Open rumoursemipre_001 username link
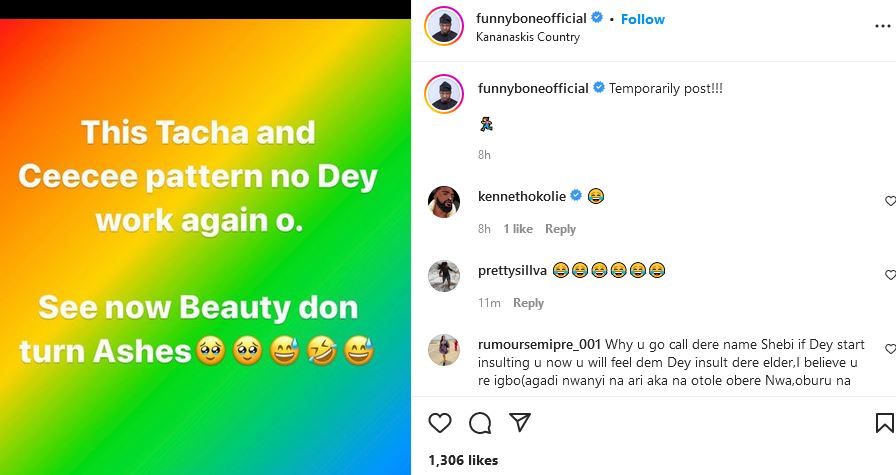The width and height of the screenshot is (896, 475). [528, 345]
